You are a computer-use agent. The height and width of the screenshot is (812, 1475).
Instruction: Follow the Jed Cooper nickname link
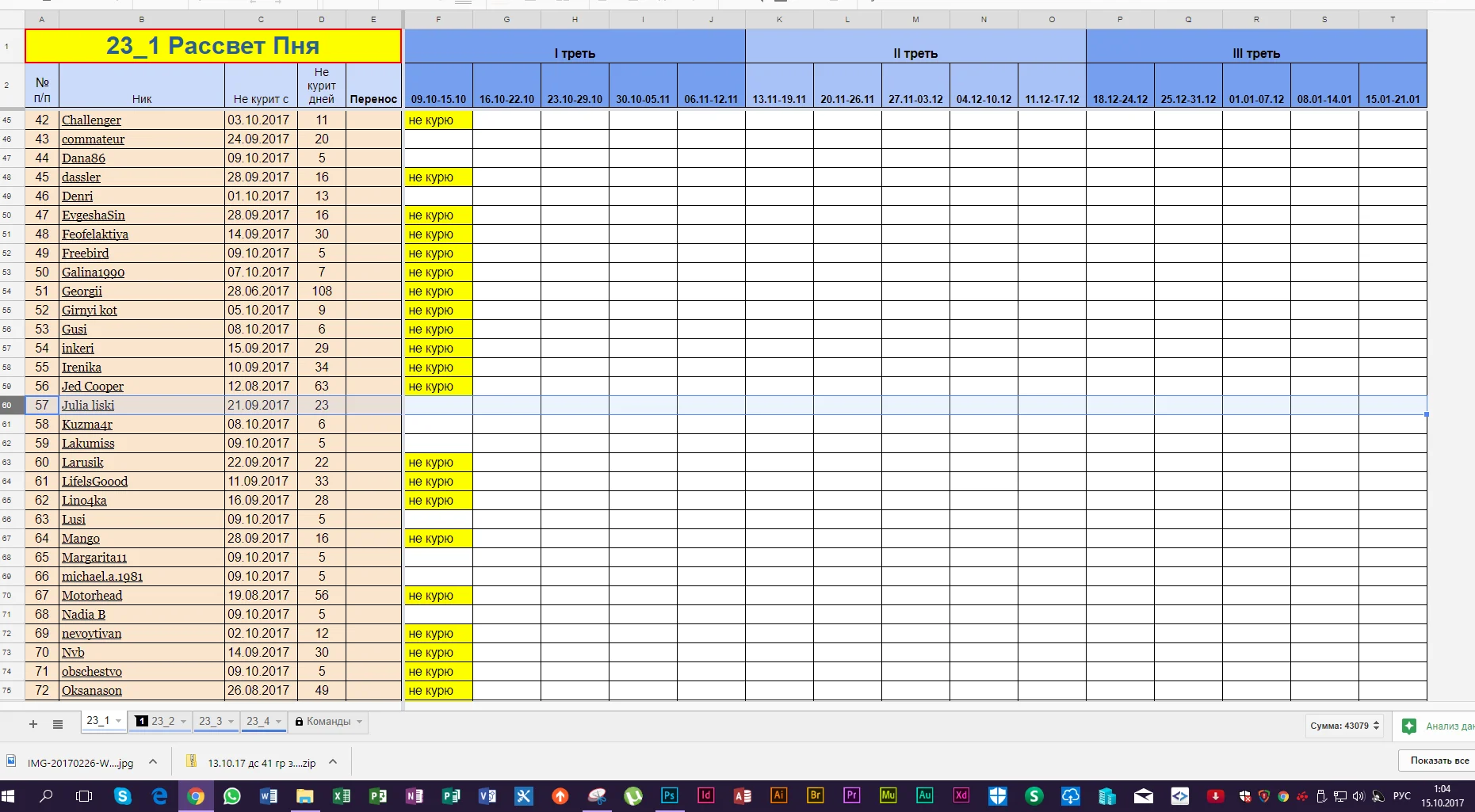(93, 387)
